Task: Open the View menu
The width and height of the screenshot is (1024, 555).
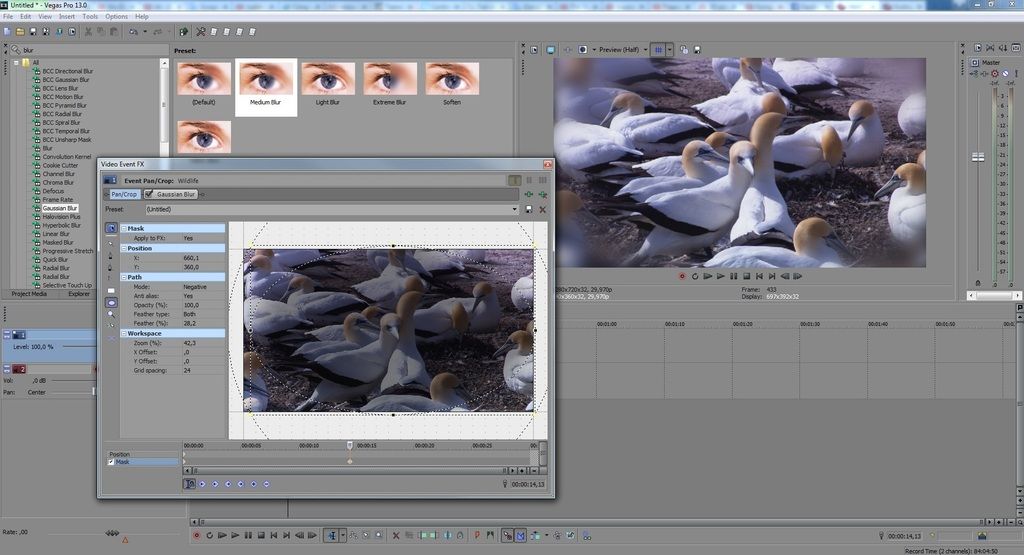Action: click(x=45, y=16)
